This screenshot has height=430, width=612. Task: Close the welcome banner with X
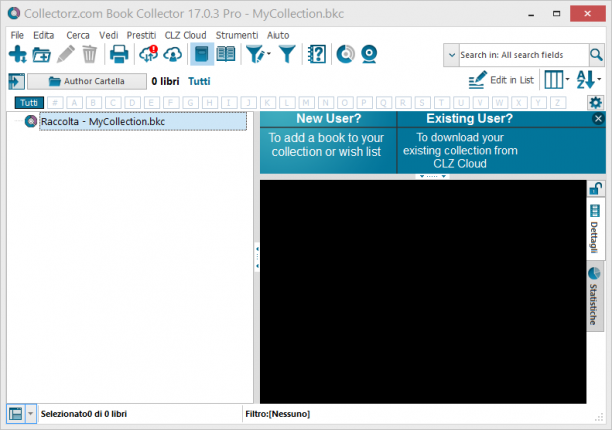click(x=598, y=119)
